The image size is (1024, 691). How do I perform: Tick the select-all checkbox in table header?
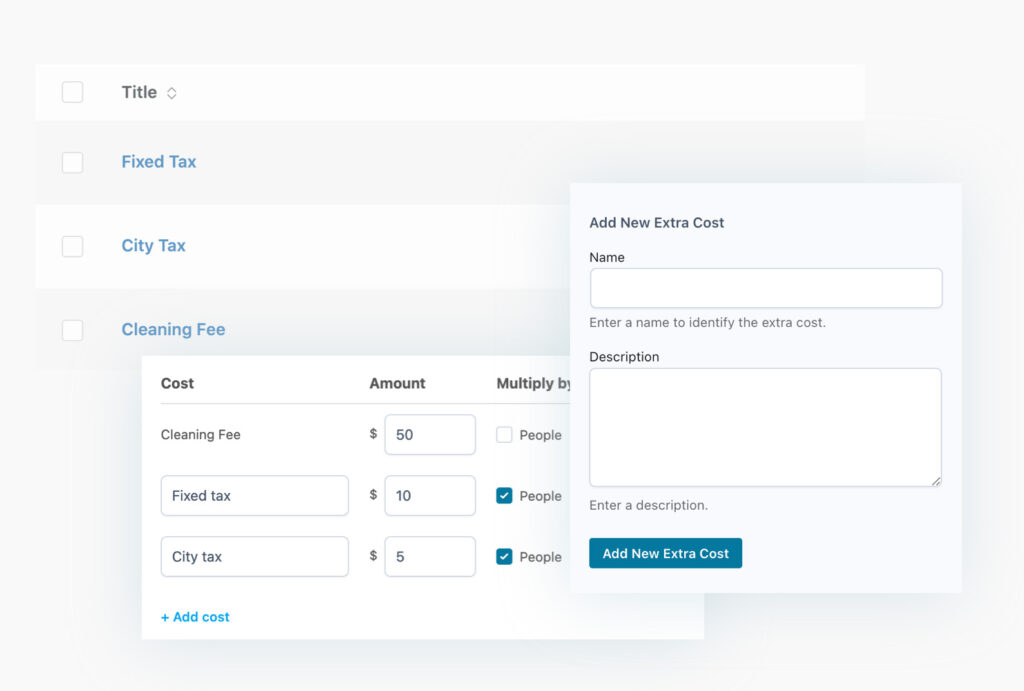[73, 92]
